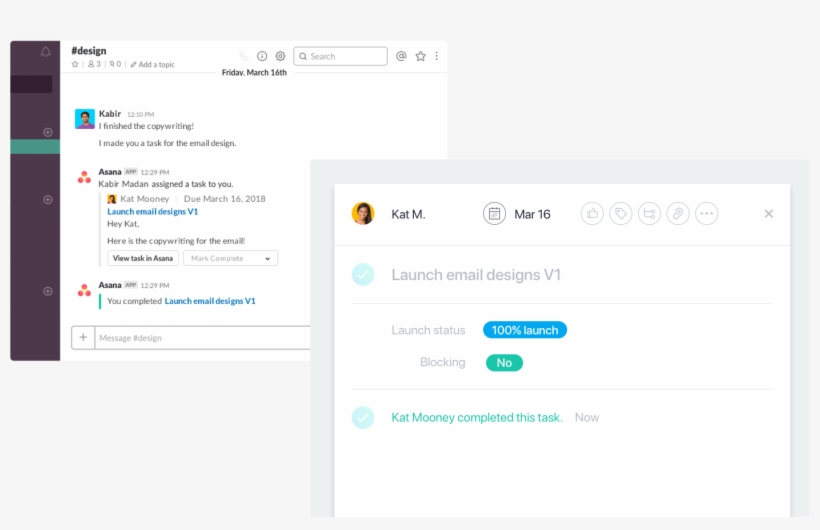Open due date calendar icon
The width and height of the screenshot is (820, 530).
[494, 213]
